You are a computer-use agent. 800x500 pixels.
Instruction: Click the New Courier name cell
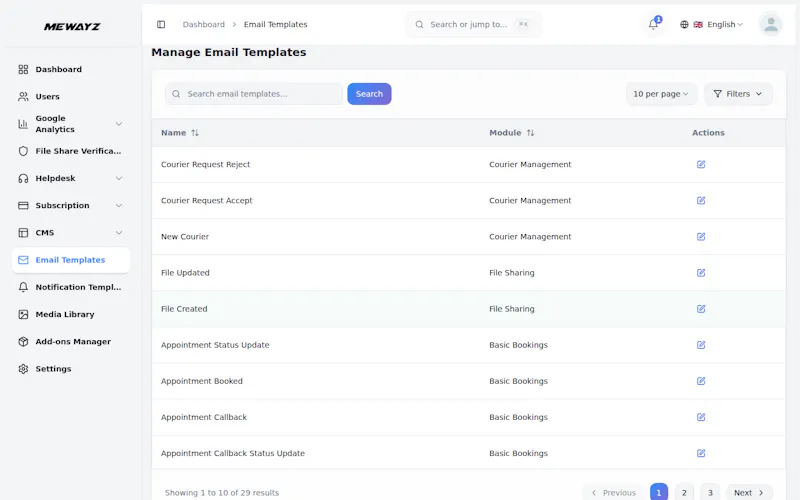(x=185, y=237)
